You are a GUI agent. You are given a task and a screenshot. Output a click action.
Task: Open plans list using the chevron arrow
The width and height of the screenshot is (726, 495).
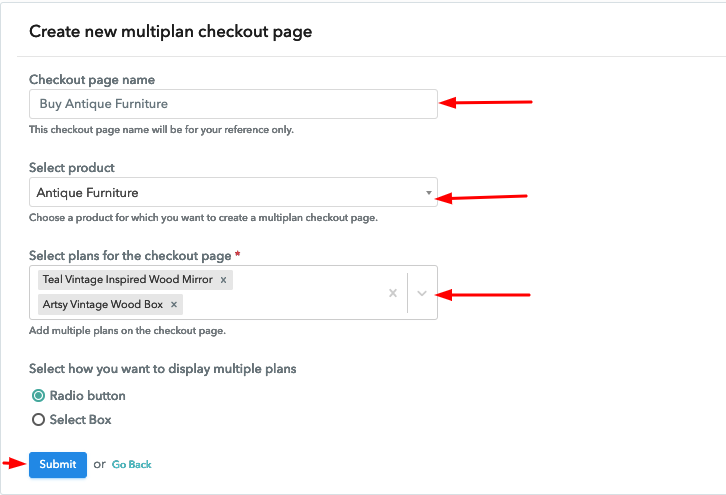pos(422,293)
